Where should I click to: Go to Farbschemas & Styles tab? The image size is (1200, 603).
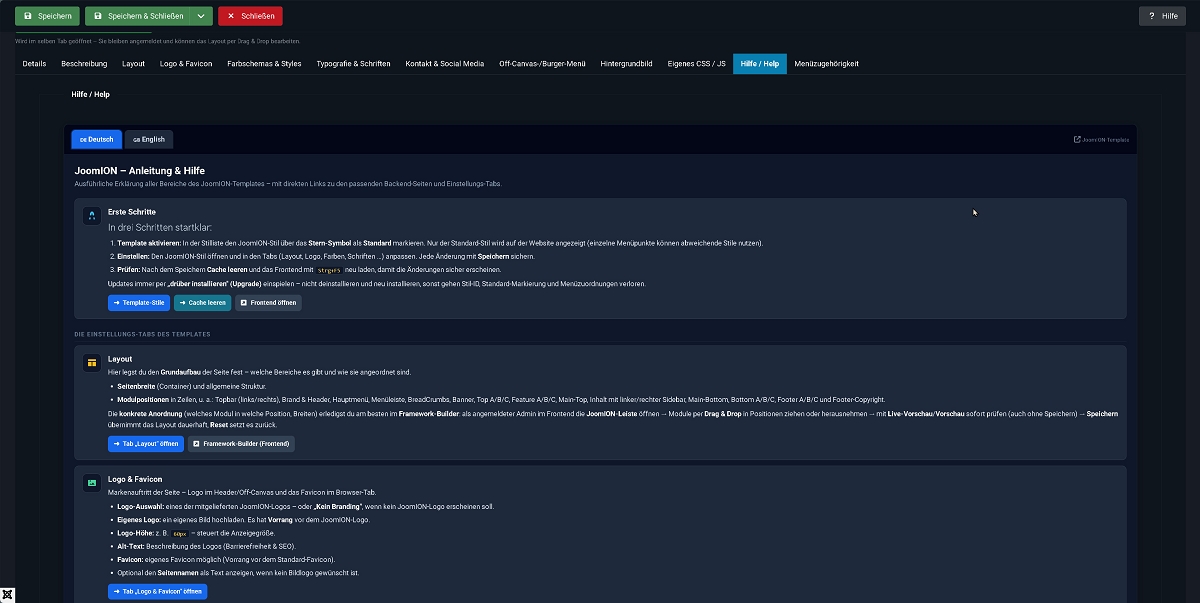[x=264, y=63]
